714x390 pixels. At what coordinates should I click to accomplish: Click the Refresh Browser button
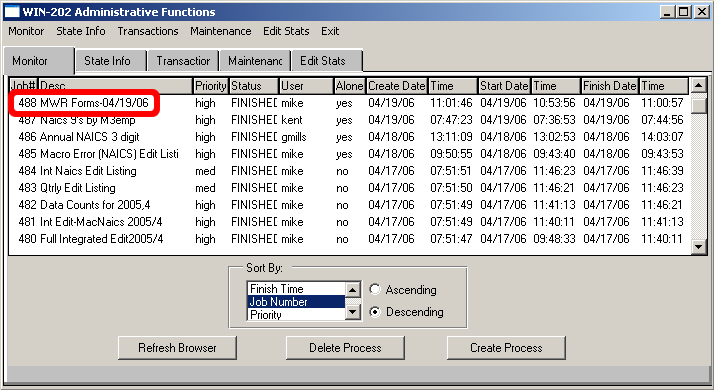177,348
